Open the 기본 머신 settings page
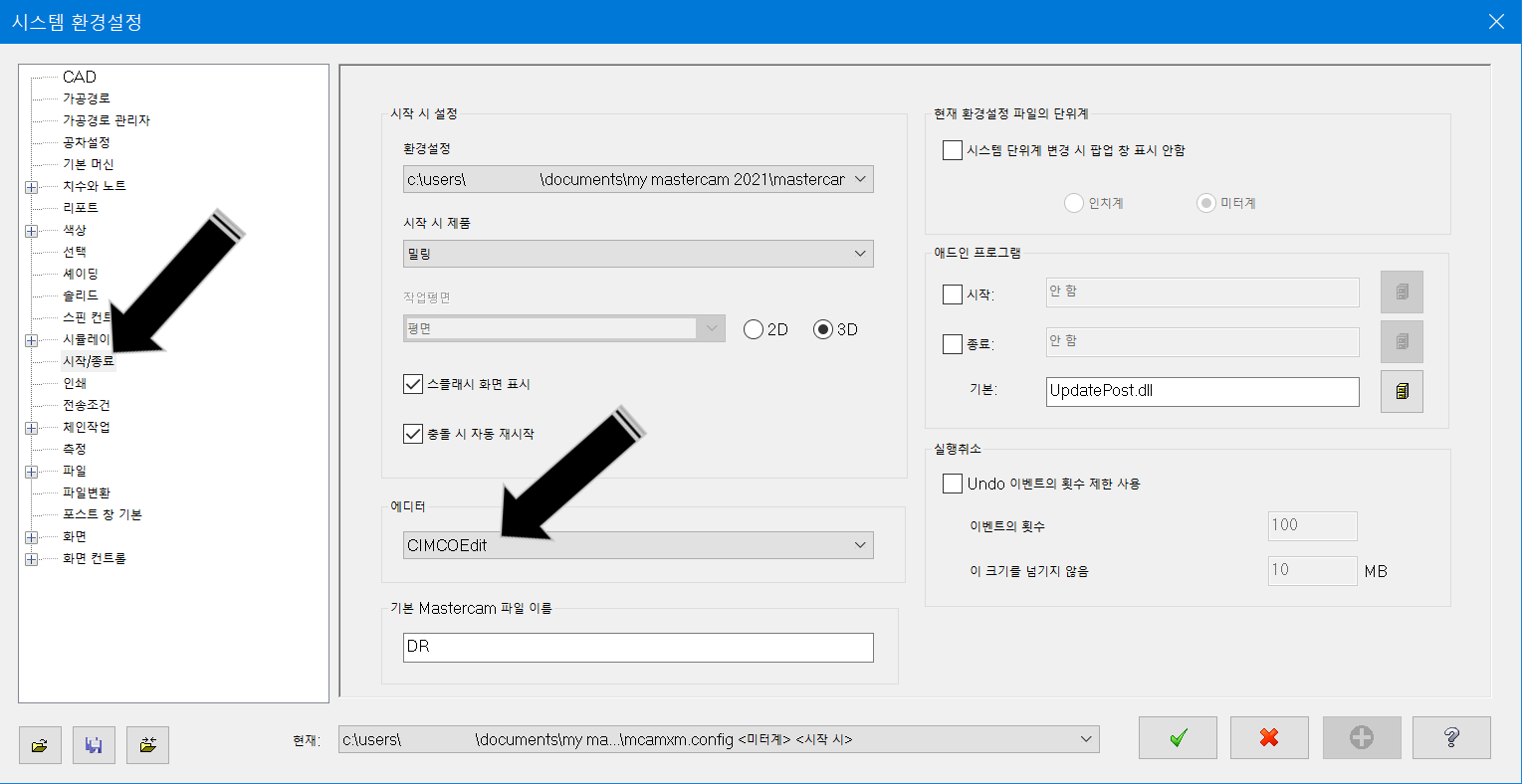Screen dimensions: 1522x784 [x=89, y=164]
